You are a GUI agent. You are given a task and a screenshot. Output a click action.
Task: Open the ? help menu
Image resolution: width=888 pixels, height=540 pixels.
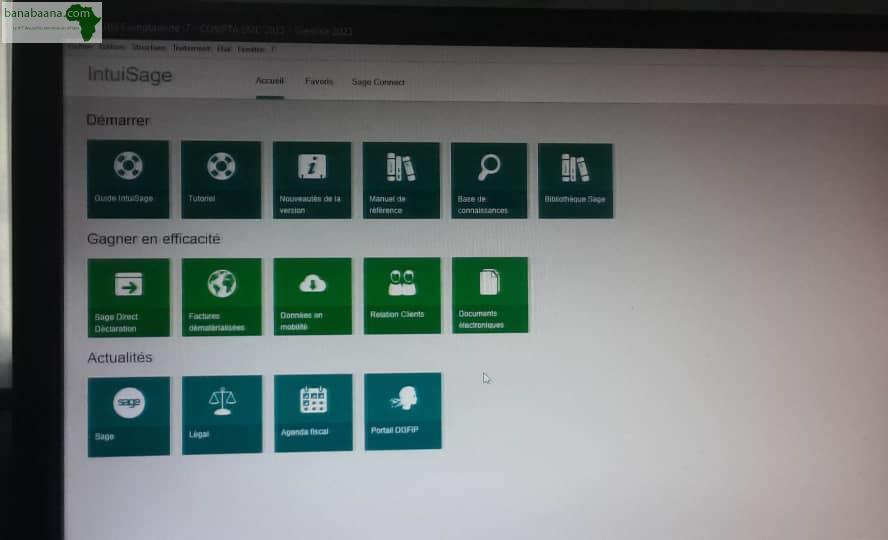click(273, 49)
